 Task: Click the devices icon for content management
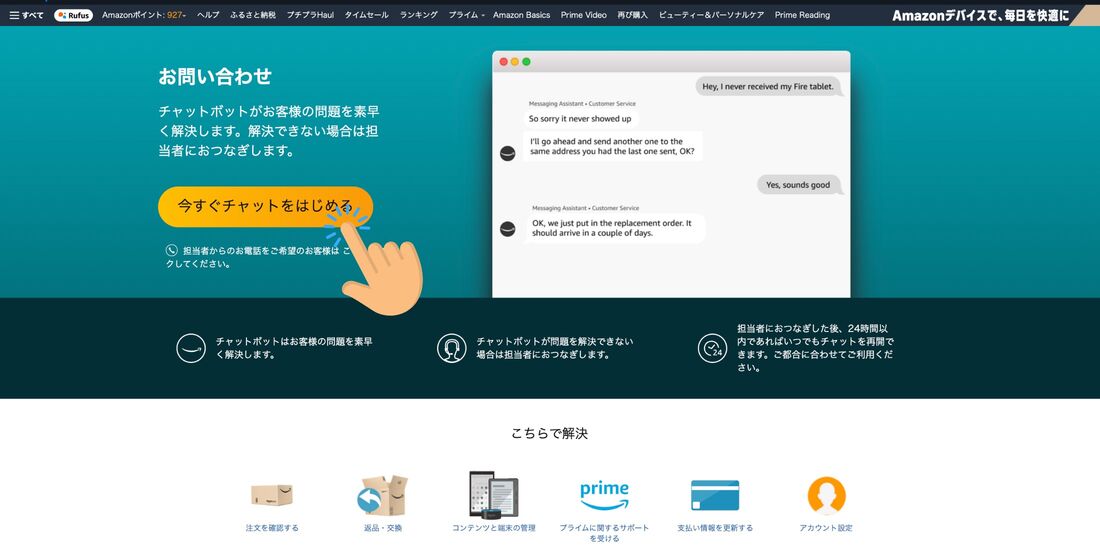point(494,495)
